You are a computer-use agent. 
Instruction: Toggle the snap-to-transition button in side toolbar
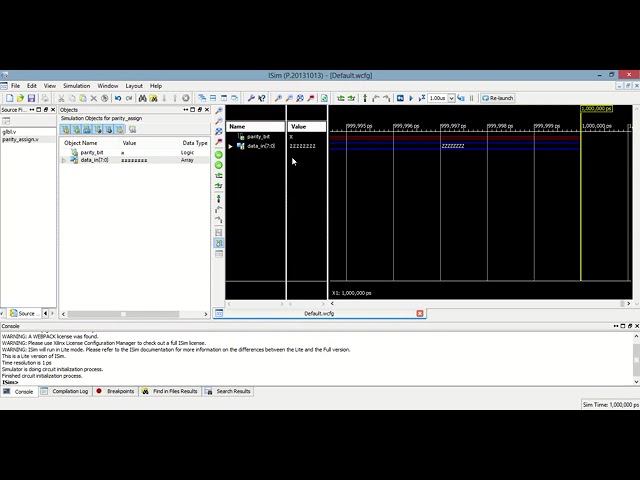point(219,243)
